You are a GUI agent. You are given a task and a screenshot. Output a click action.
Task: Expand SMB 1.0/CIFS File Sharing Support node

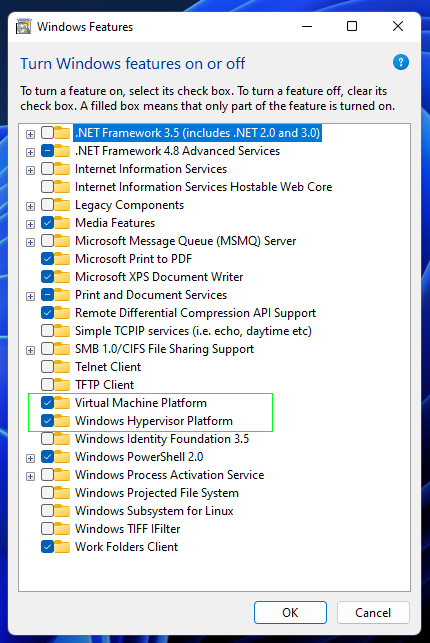tap(30, 350)
